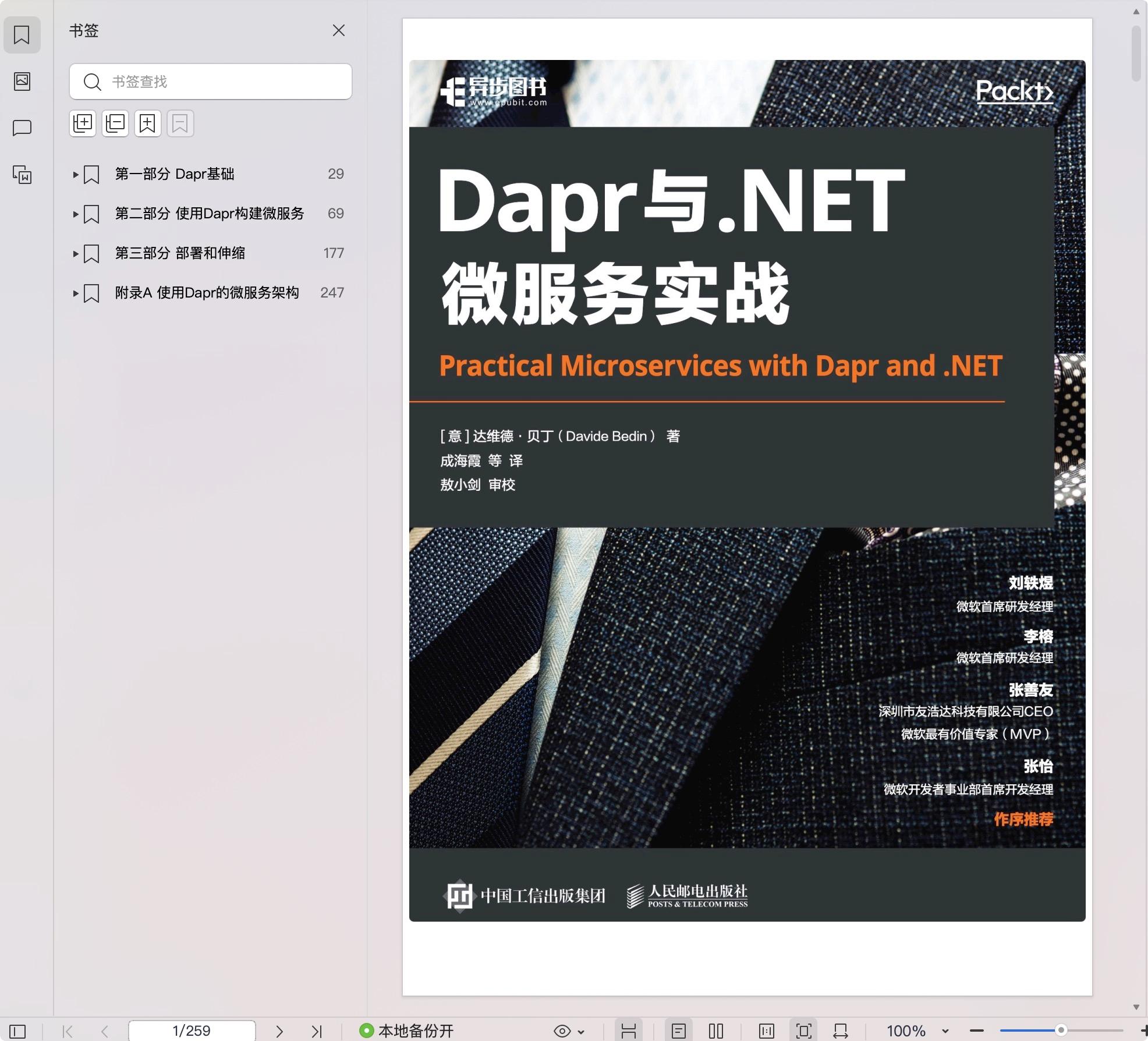The height and width of the screenshot is (1041, 1148).
Task: Click the zoom slider handle
Action: tap(1061, 1031)
